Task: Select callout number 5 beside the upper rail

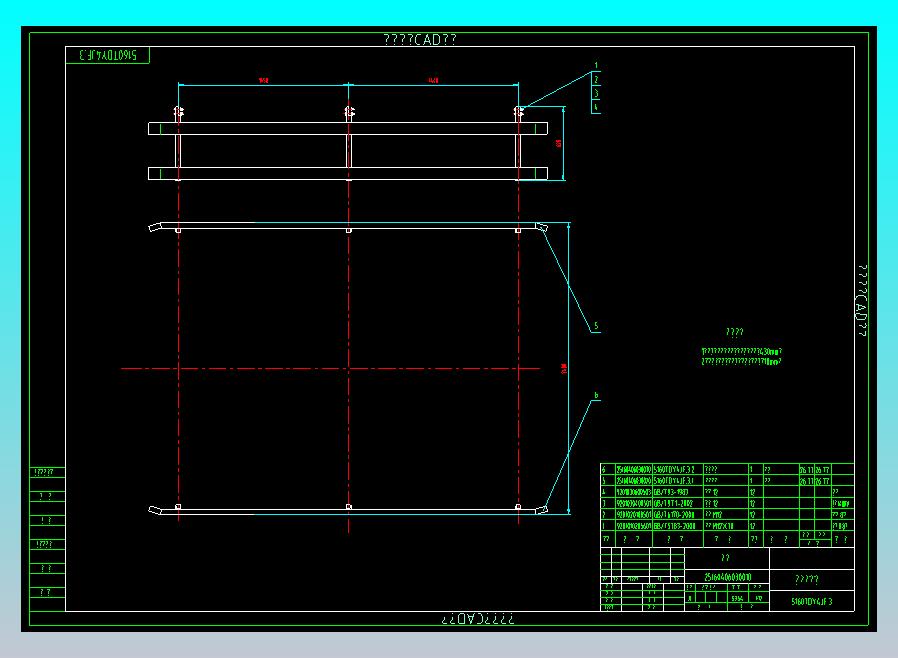Action: point(596,326)
